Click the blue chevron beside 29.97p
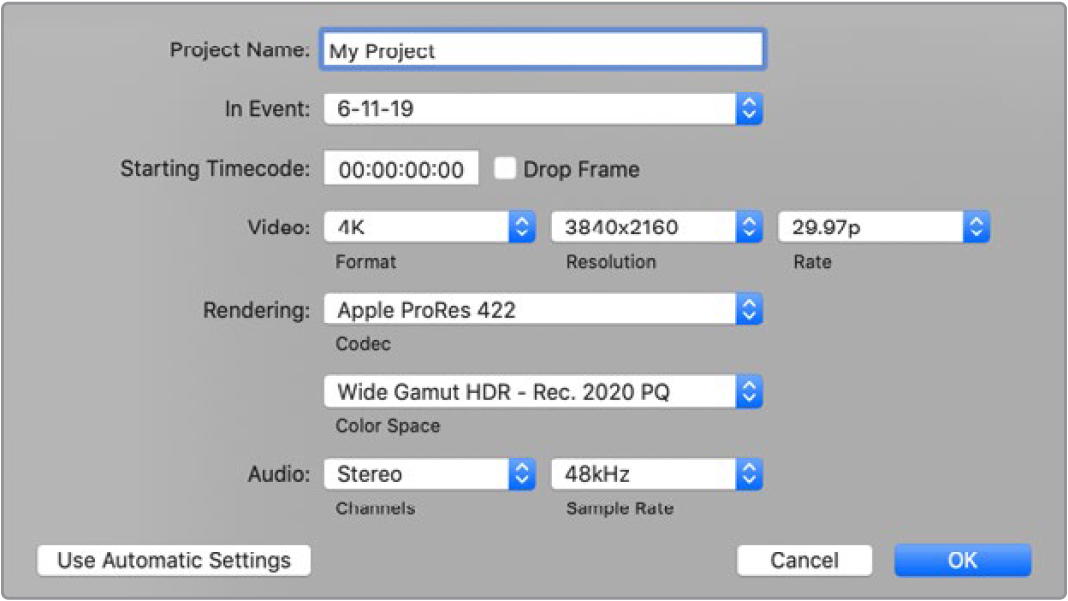The height and width of the screenshot is (601, 1068). point(977,227)
